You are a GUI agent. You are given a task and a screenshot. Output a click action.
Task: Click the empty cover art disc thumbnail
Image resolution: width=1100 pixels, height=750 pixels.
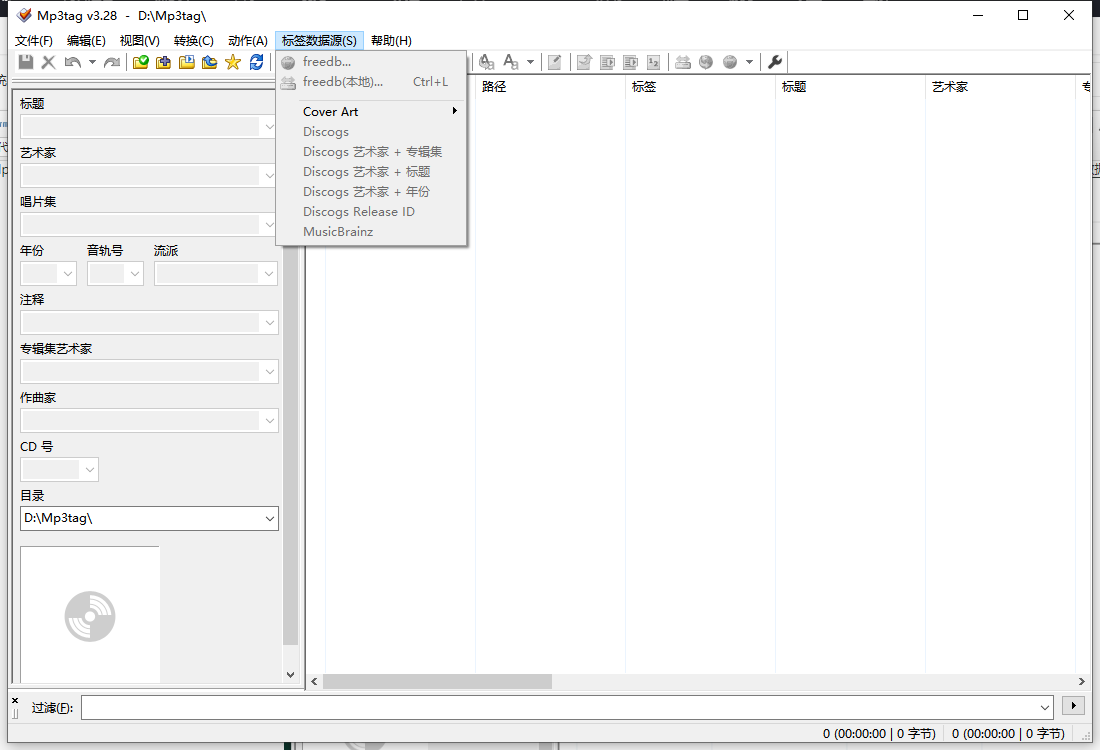90,615
